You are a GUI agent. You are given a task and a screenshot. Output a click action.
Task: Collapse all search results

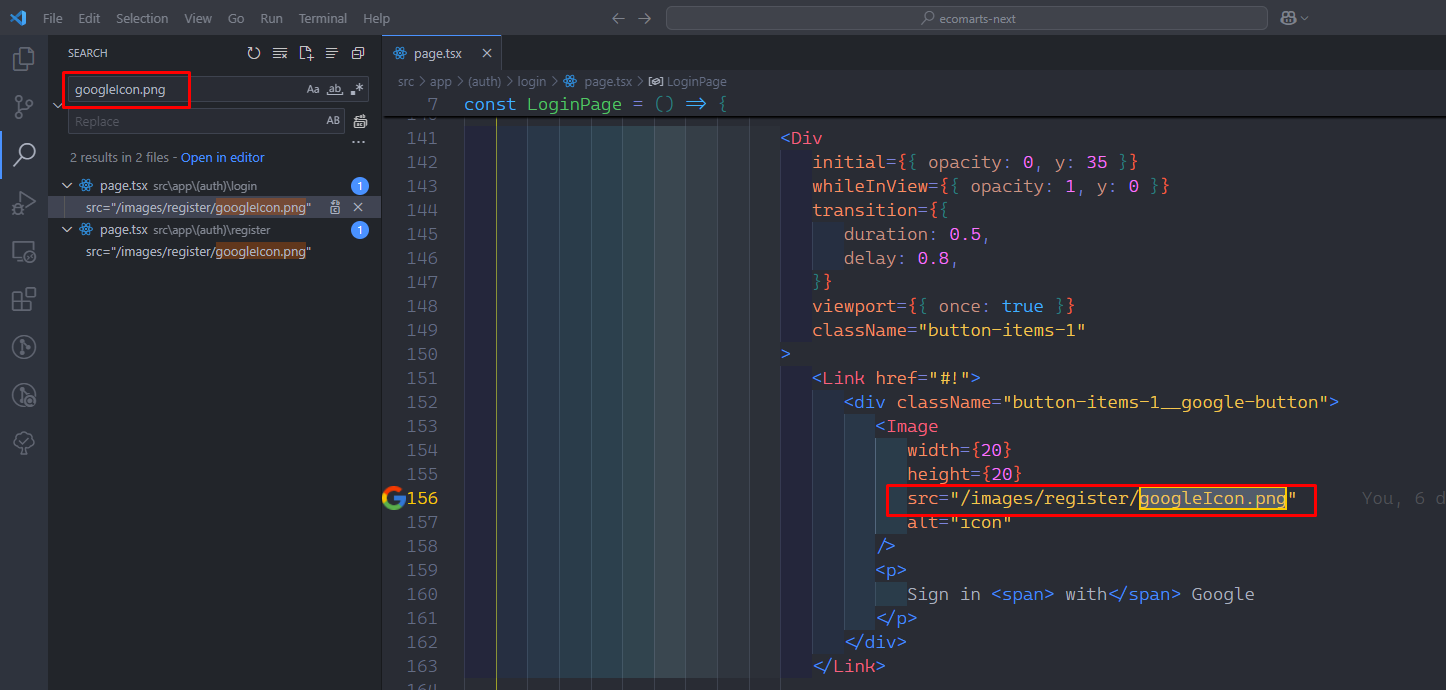click(x=358, y=53)
